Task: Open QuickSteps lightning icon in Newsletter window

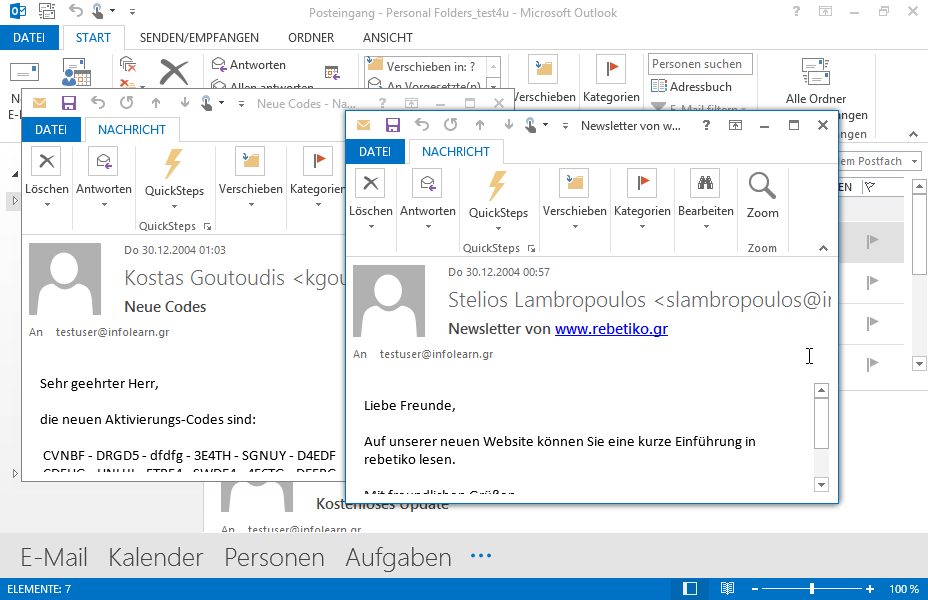Action: coord(498,186)
